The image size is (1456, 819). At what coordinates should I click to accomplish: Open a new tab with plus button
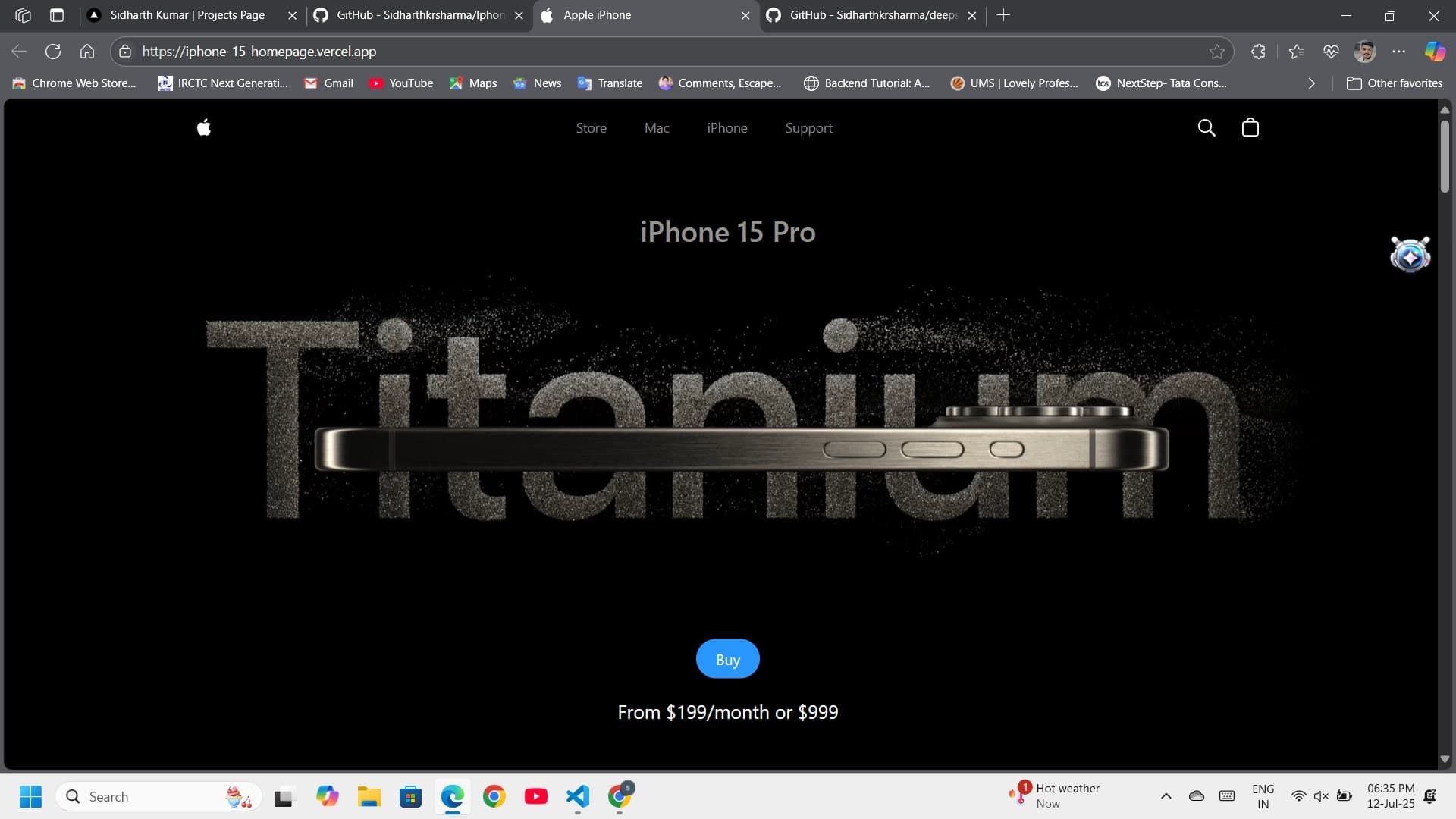tap(1003, 15)
